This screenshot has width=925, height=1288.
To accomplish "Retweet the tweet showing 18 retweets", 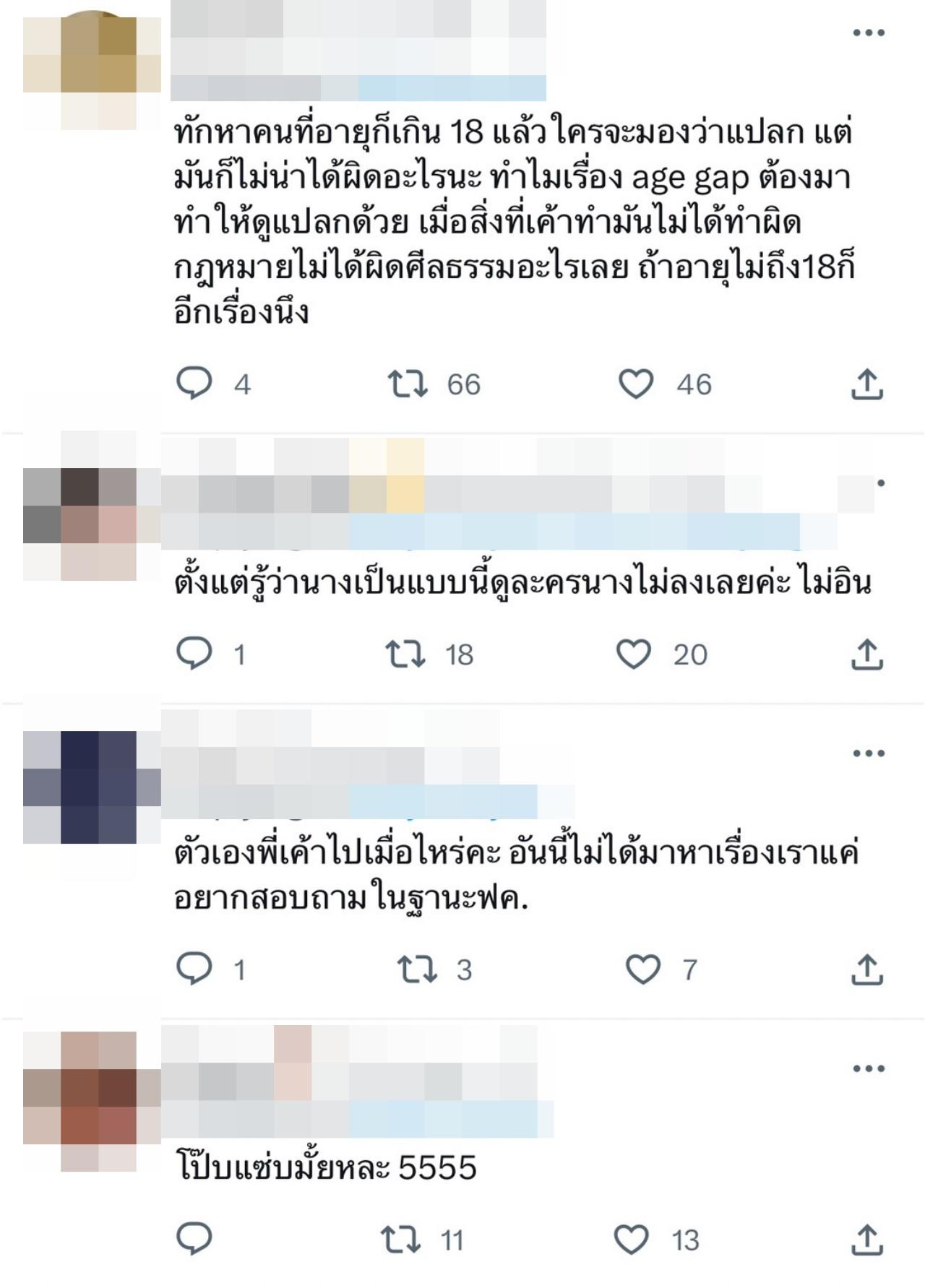I will pyautogui.click(x=405, y=654).
